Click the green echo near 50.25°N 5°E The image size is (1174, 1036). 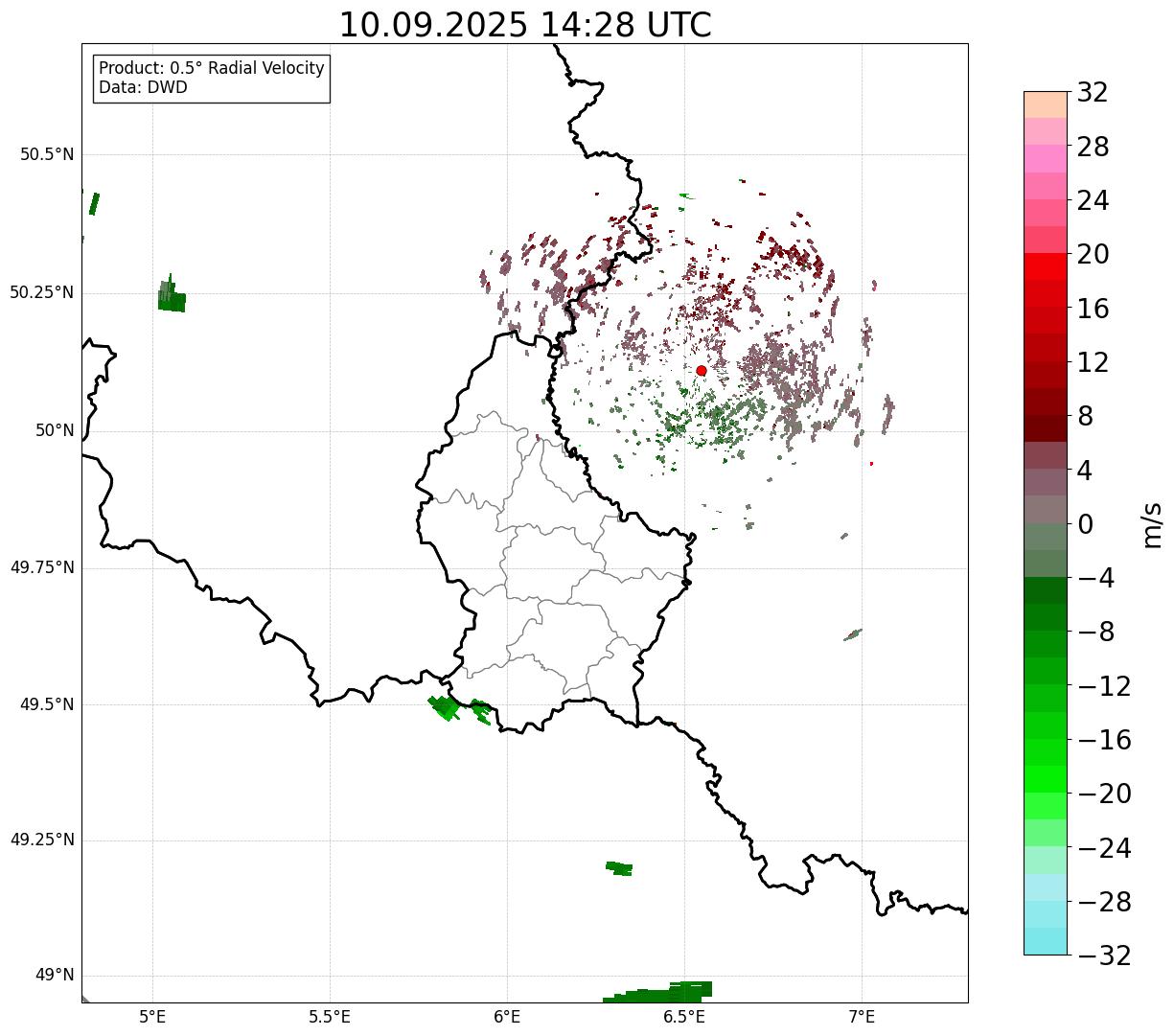pos(171,295)
